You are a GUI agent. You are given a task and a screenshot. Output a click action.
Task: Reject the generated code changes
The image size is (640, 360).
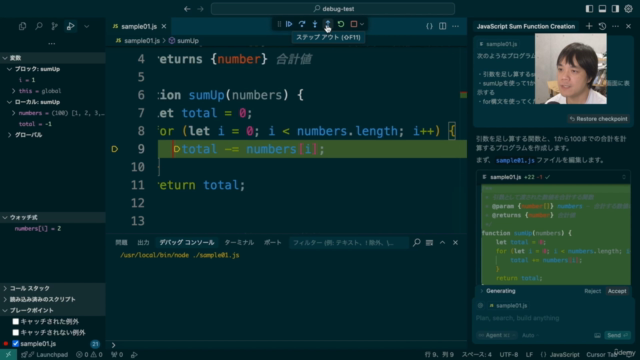pos(593,291)
